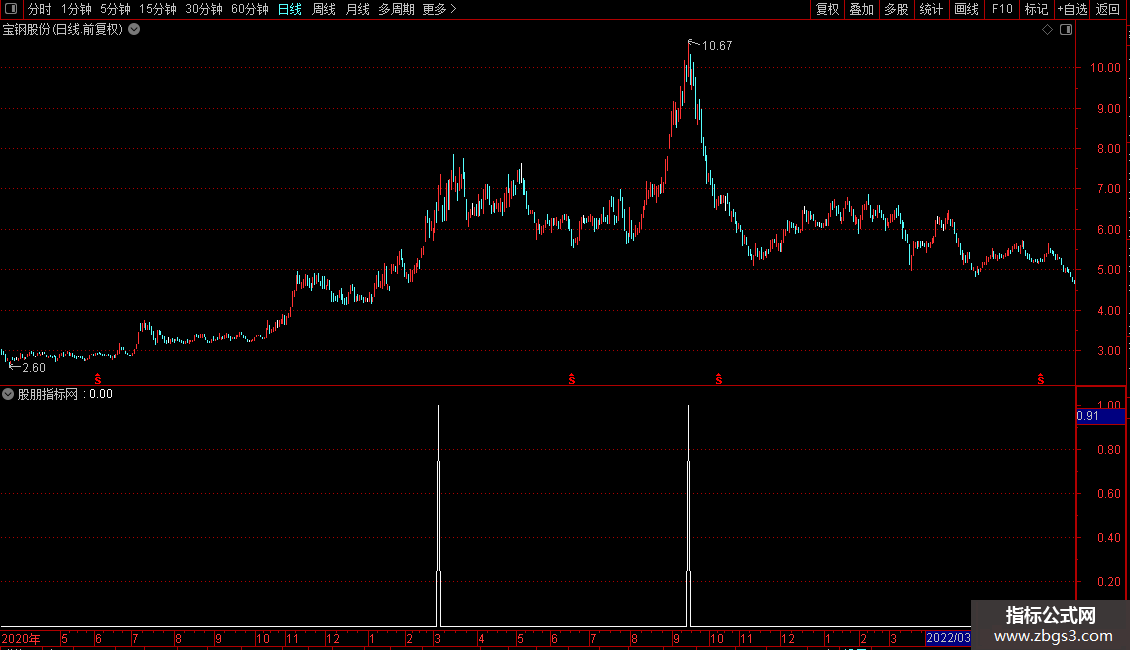The width and height of the screenshot is (1130, 650).
Task: Switch to 分时 intraday view
Action: click(40, 9)
